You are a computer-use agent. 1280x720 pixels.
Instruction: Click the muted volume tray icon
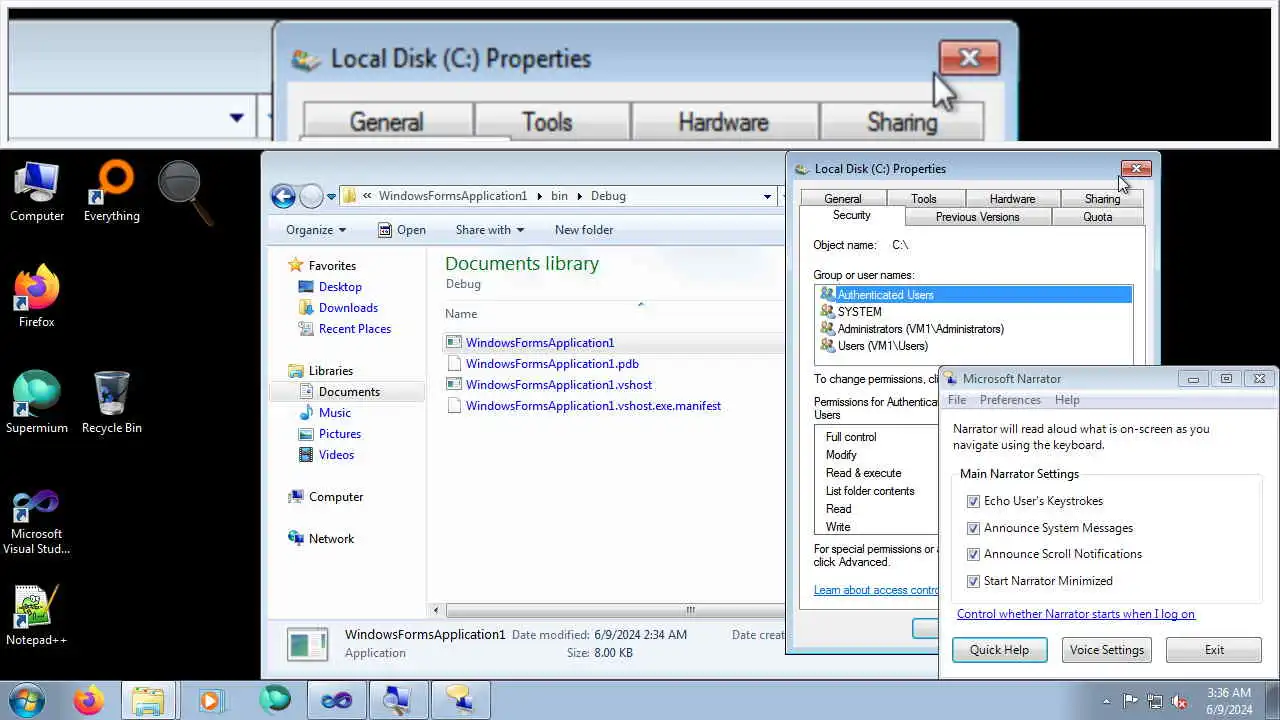point(1180,701)
